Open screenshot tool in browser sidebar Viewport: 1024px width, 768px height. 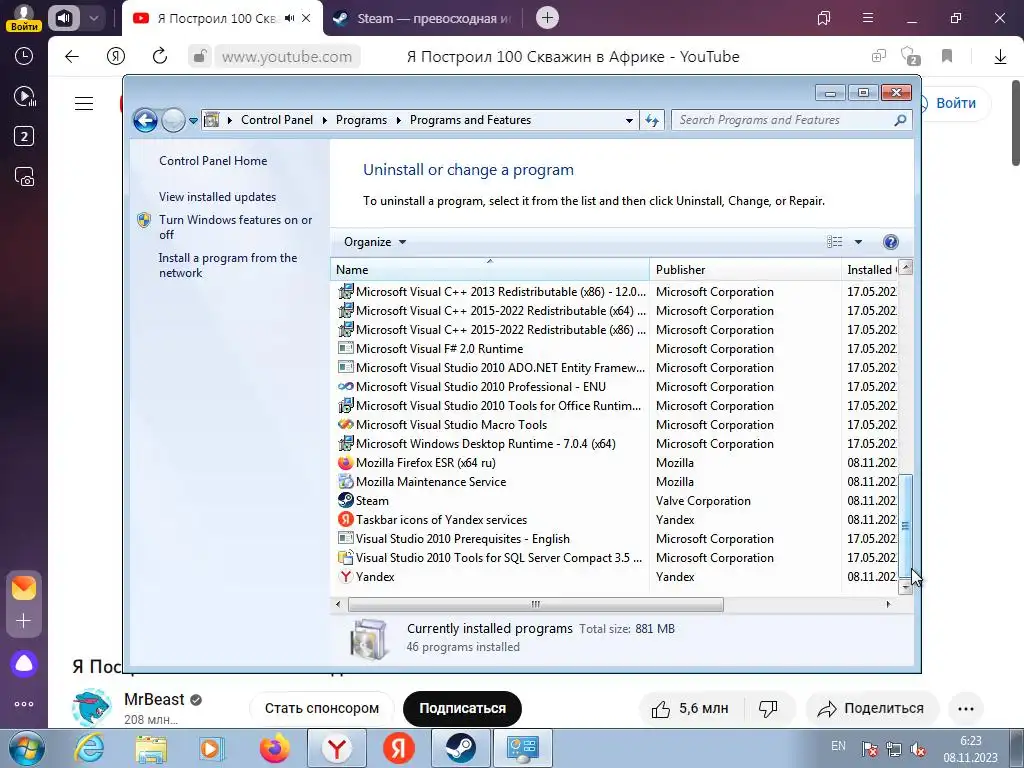pos(24,177)
